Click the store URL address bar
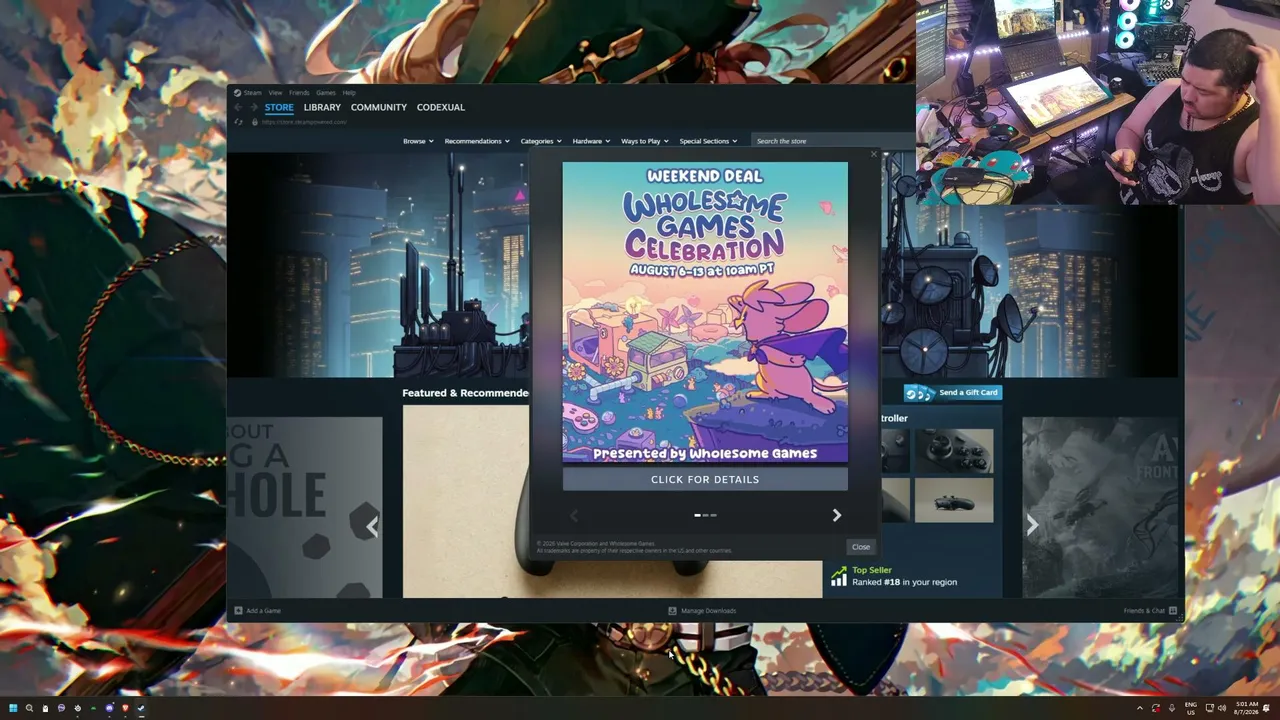 (304, 122)
